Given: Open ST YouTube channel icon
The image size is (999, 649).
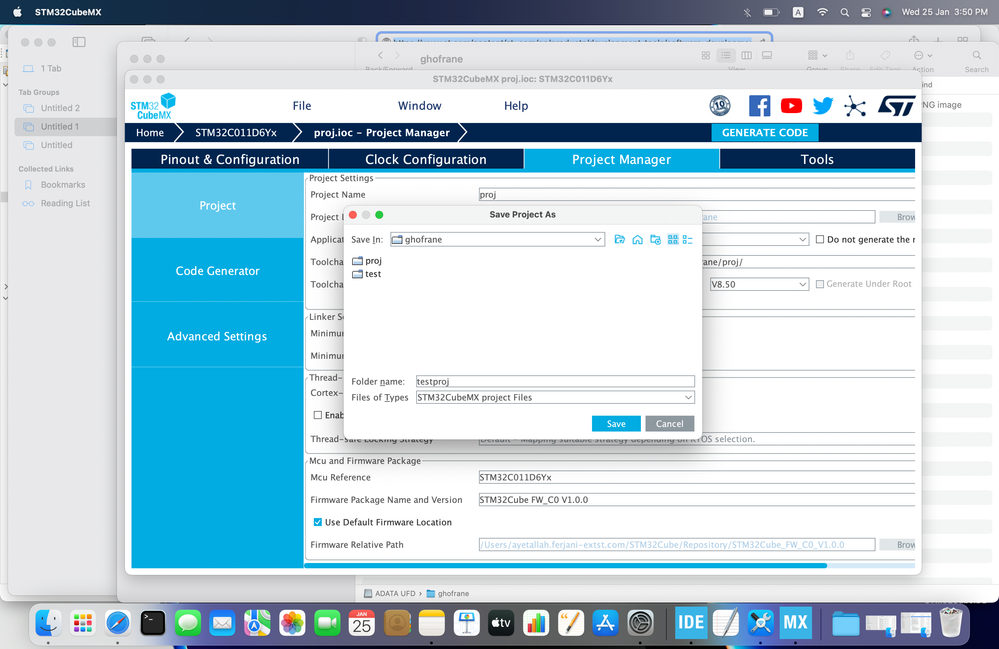Looking at the screenshot, I should 791,106.
